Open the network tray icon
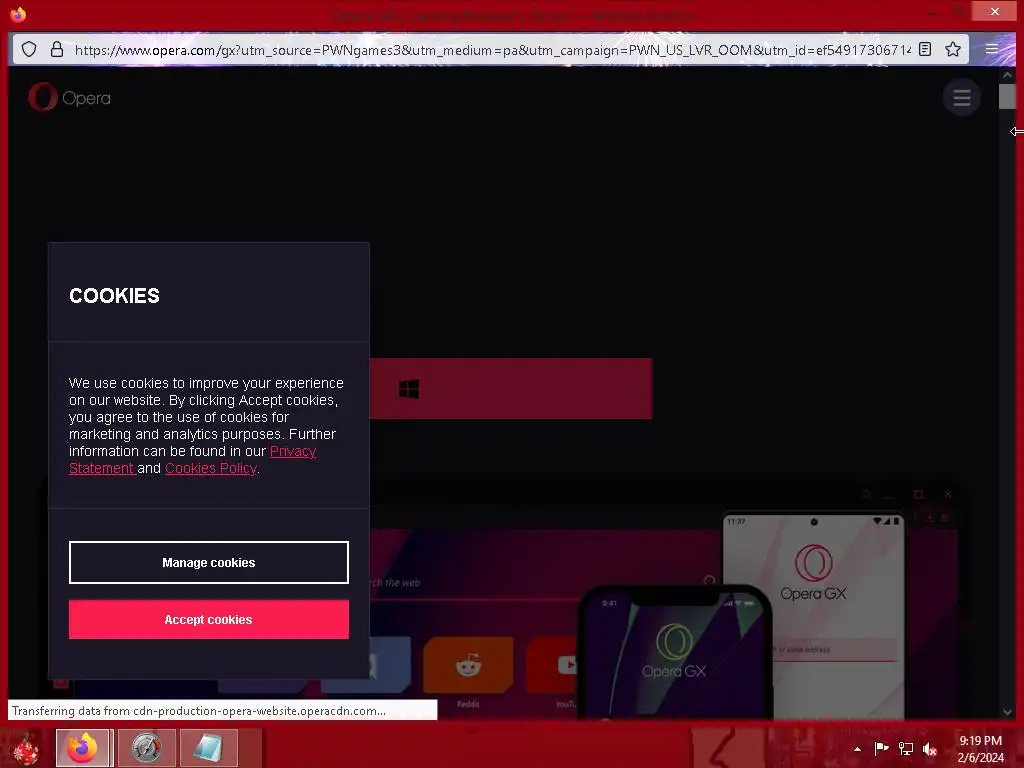Viewport: 1024px width, 768px height. pos(906,748)
